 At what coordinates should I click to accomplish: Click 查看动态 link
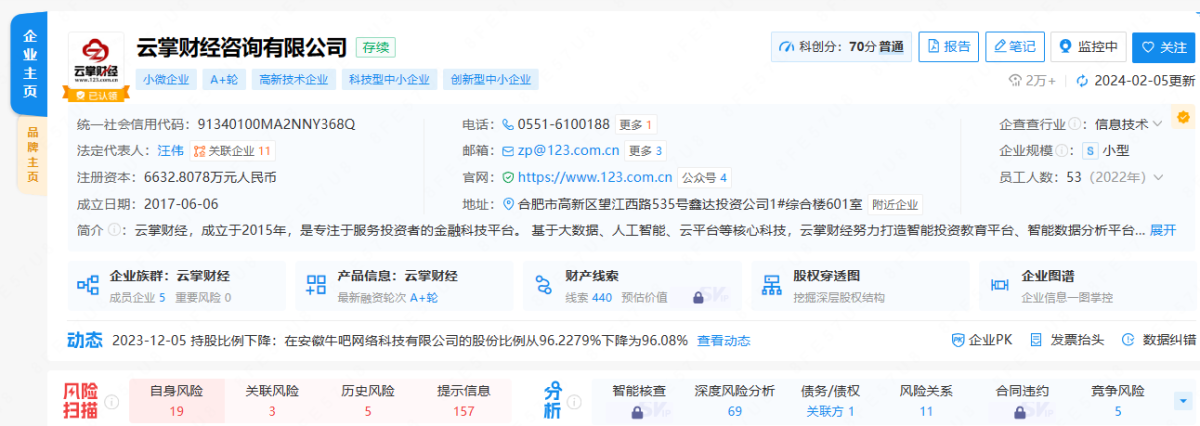[x=723, y=340]
